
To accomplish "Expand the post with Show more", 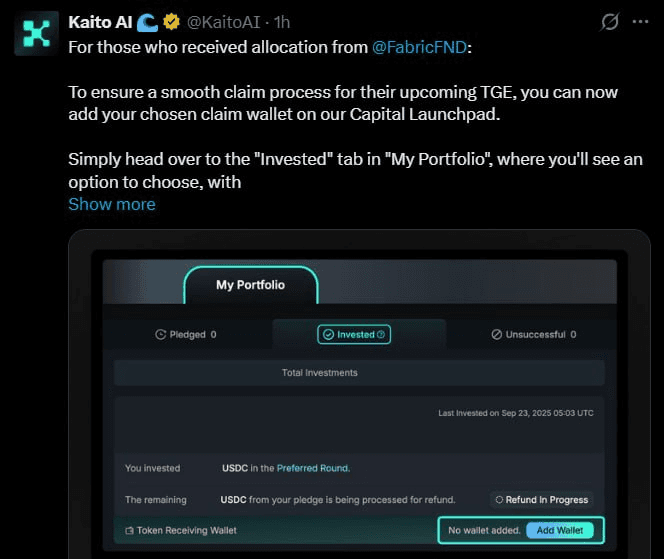I will pyautogui.click(x=111, y=204).
